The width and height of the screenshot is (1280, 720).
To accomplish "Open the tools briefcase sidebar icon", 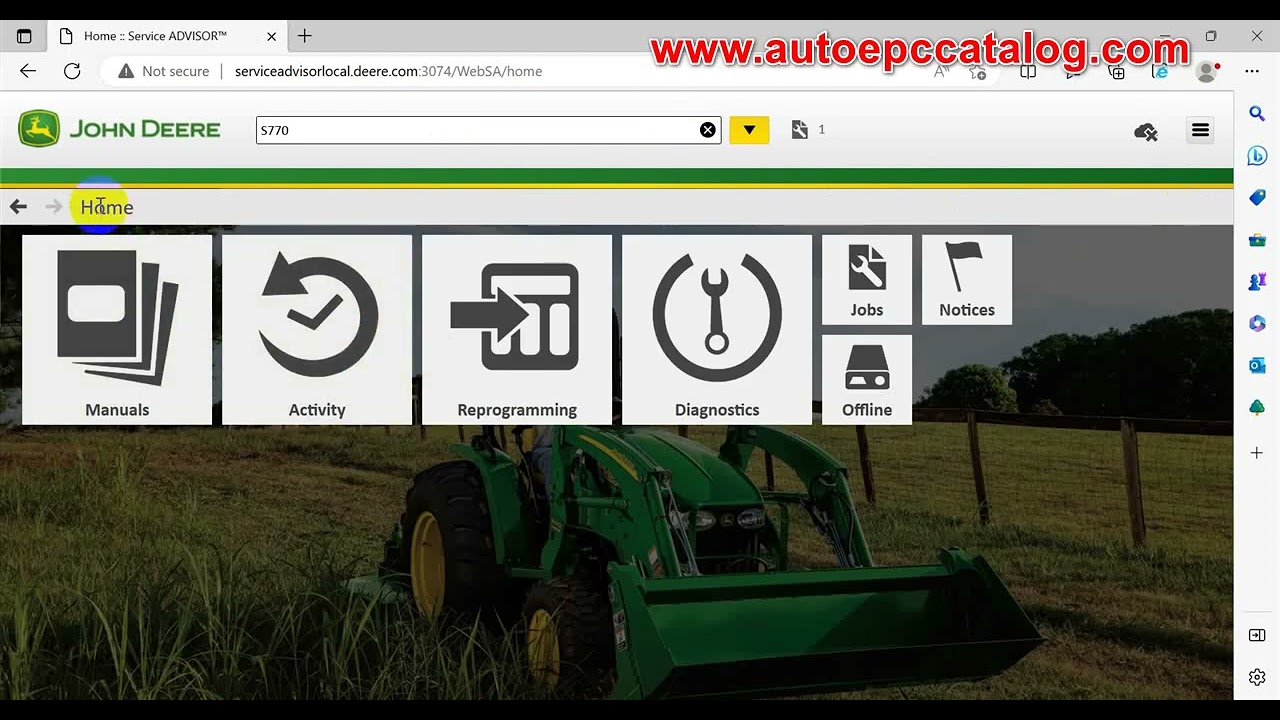I will pyautogui.click(x=1257, y=240).
